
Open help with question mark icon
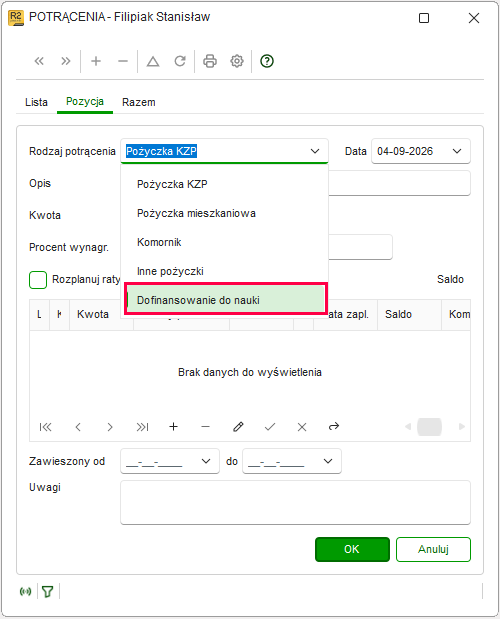(x=267, y=61)
